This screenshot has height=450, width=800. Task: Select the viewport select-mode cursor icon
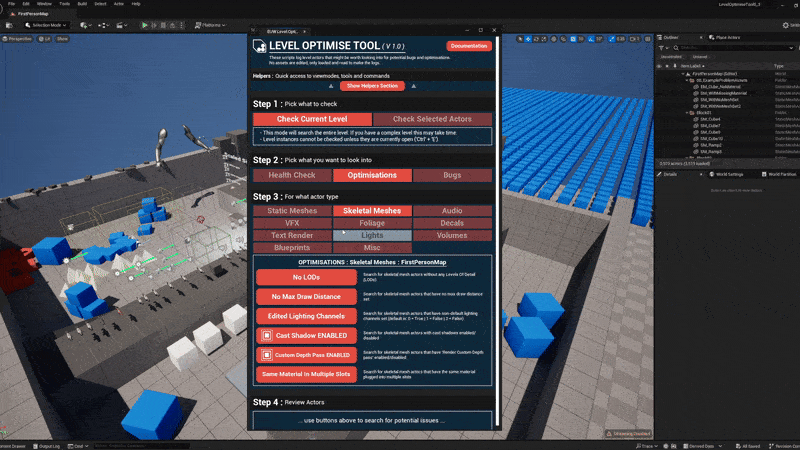point(520,39)
